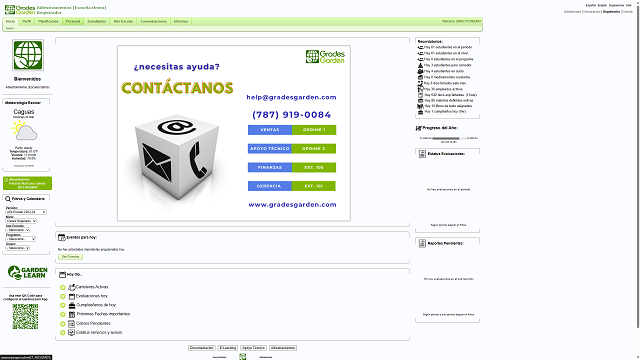Viewport: 640px width, 360px height.
Task: Click the Progreso del Año progress bar
Action: click(x=449, y=138)
